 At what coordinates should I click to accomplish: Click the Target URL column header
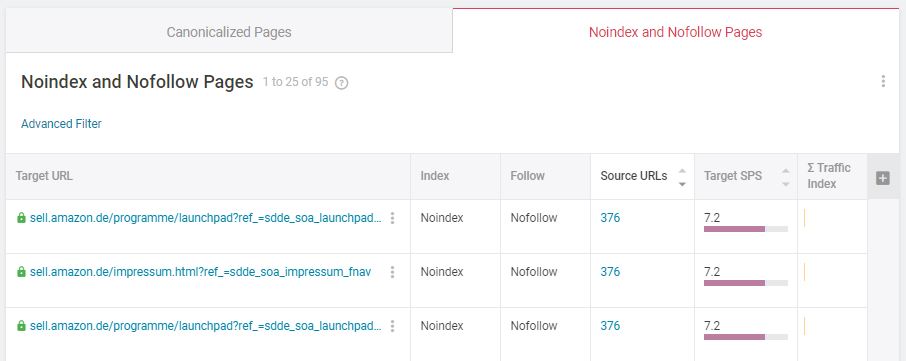(44, 176)
